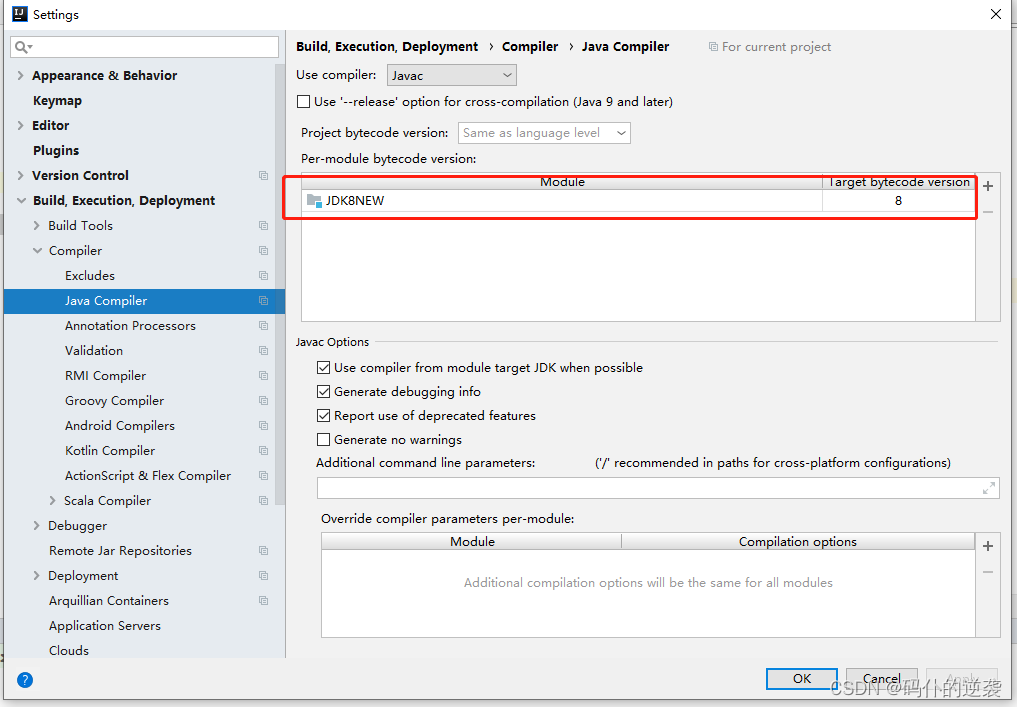
Task: Click the settings search input field
Action: tap(145, 47)
